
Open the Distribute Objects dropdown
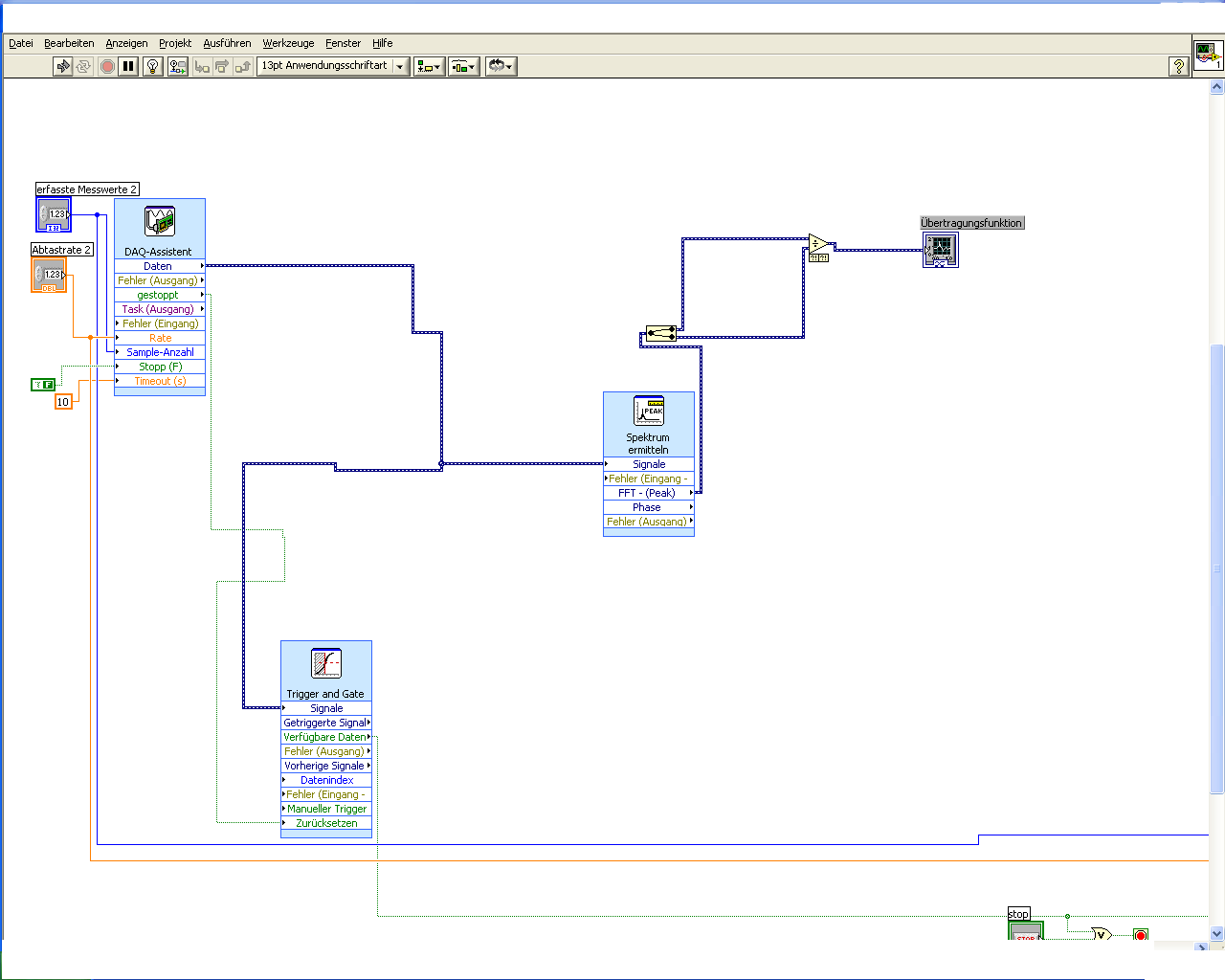tap(464, 66)
